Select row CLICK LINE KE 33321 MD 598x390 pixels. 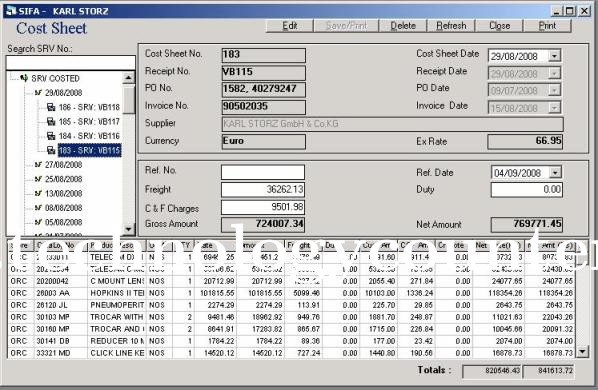coord(291,353)
